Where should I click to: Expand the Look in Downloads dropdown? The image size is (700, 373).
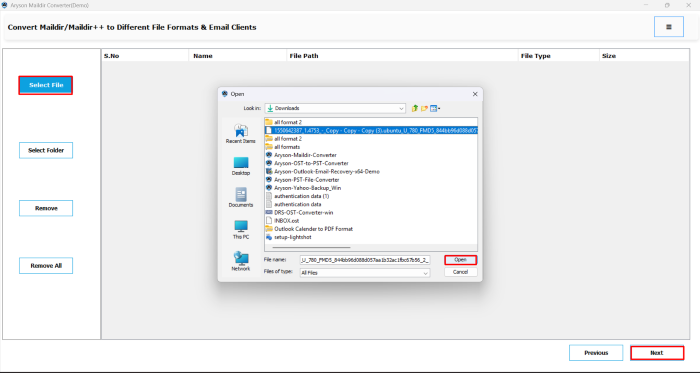point(401,108)
